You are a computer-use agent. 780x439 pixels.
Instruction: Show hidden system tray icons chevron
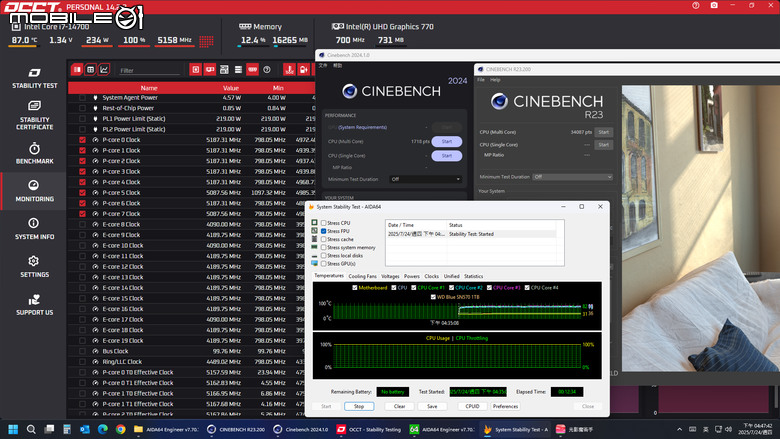(x=679, y=429)
